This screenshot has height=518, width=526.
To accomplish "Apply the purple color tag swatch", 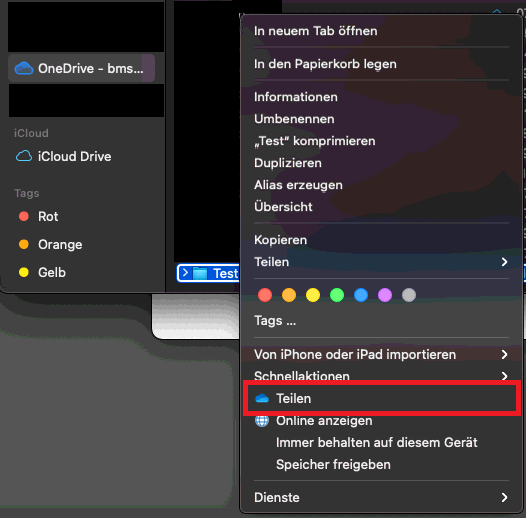I will 385,295.
